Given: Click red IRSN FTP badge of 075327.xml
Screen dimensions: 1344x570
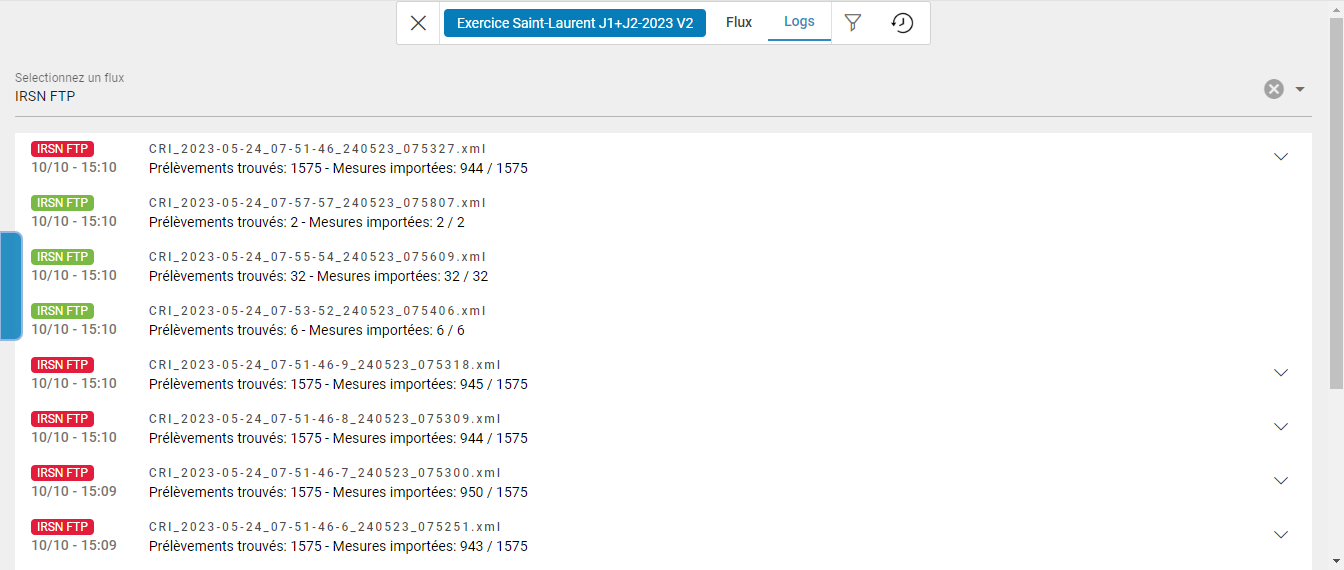Looking at the screenshot, I should pyautogui.click(x=62, y=149).
